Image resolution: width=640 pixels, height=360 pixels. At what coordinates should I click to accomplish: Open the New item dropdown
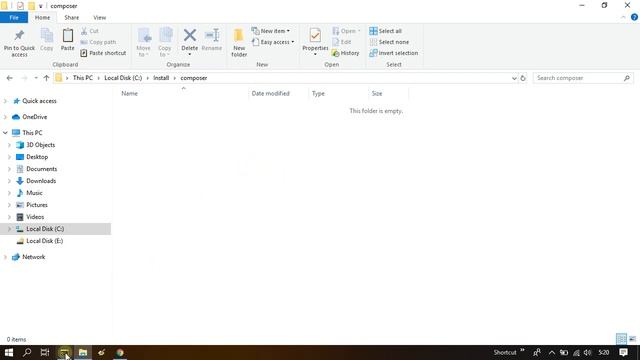271,31
